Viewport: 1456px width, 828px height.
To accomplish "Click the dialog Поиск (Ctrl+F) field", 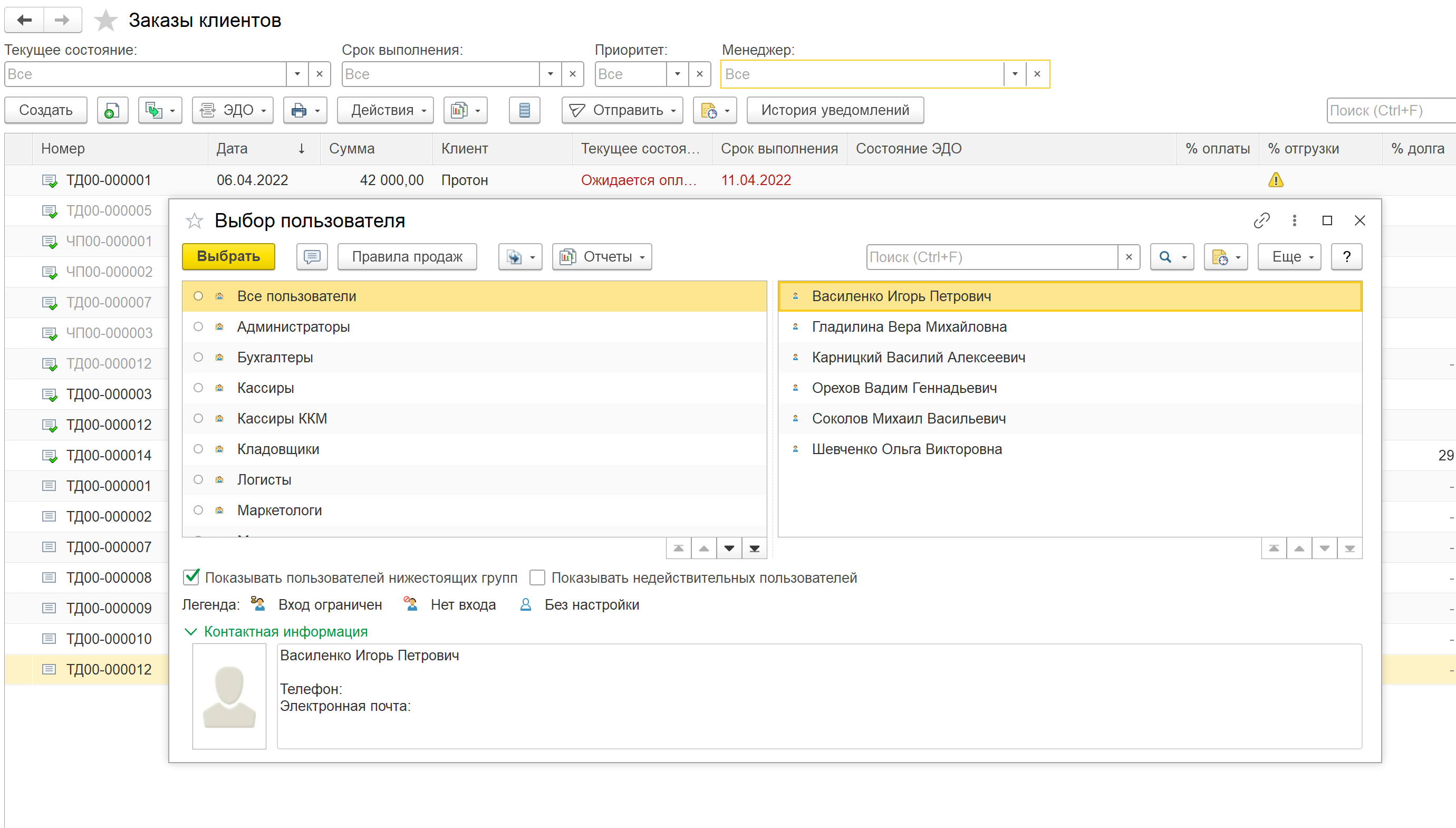I will pos(991,257).
